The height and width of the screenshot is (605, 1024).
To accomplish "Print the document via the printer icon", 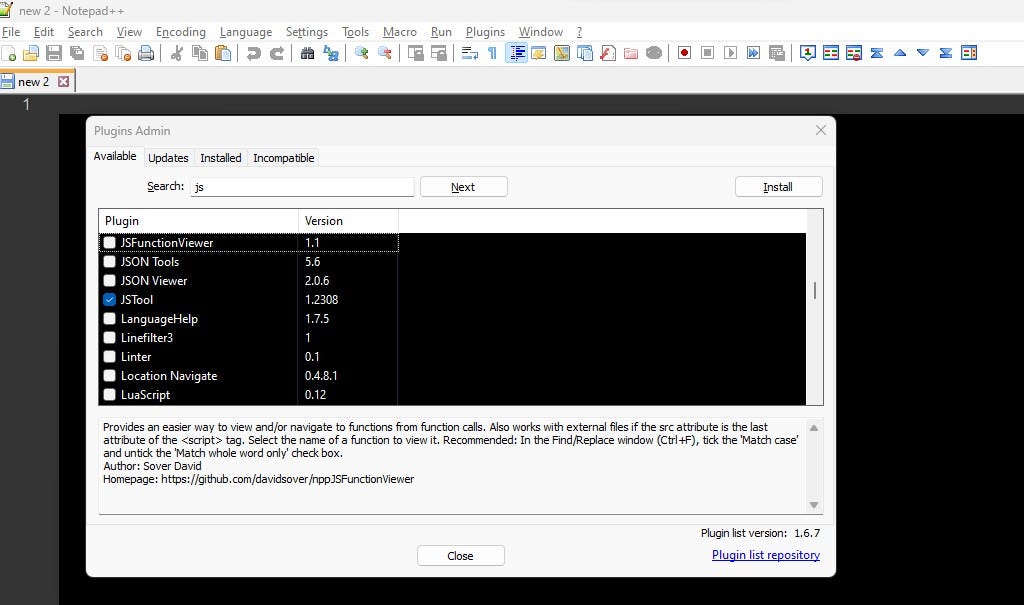I will [146, 53].
